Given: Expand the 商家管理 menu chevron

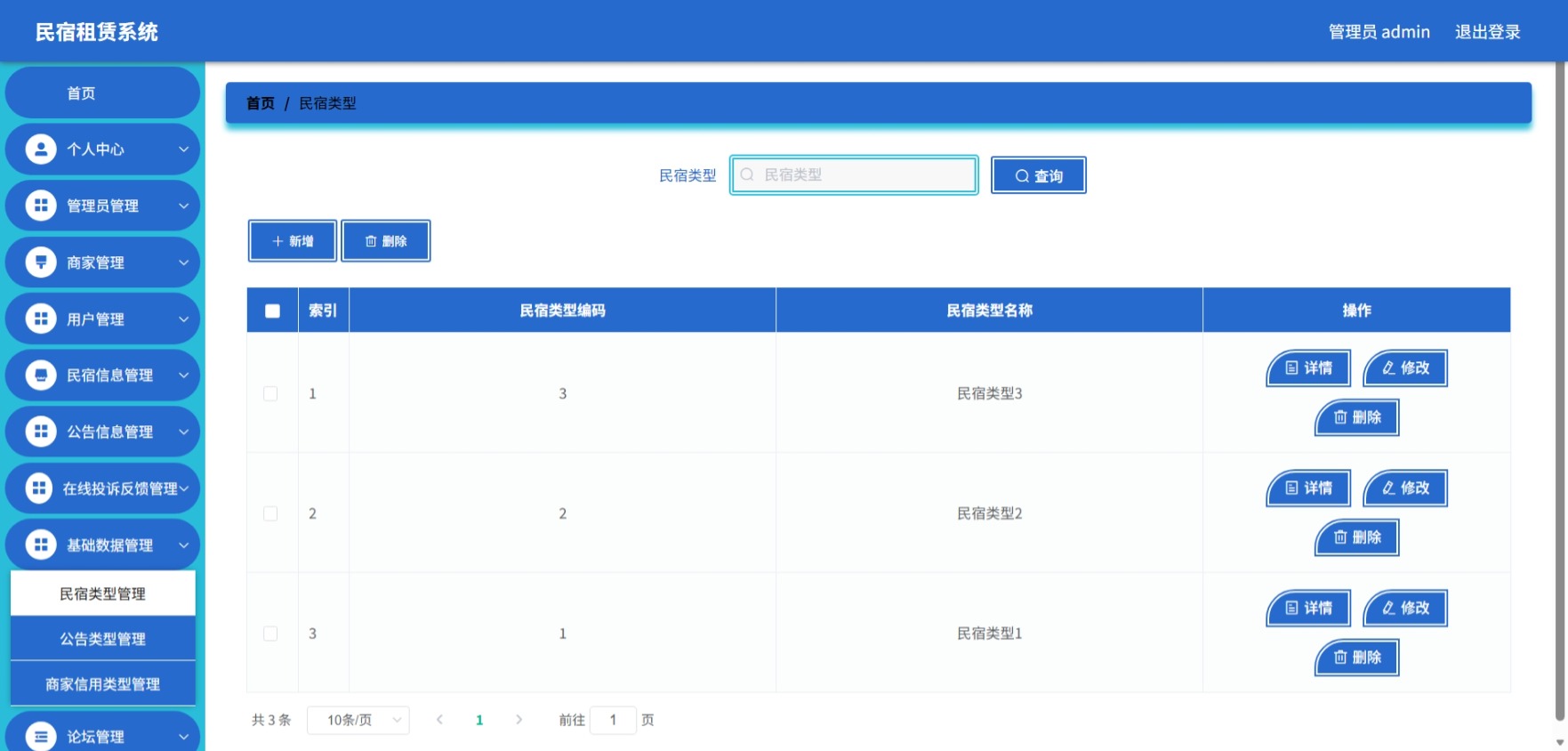Looking at the screenshot, I should pos(183,262).
